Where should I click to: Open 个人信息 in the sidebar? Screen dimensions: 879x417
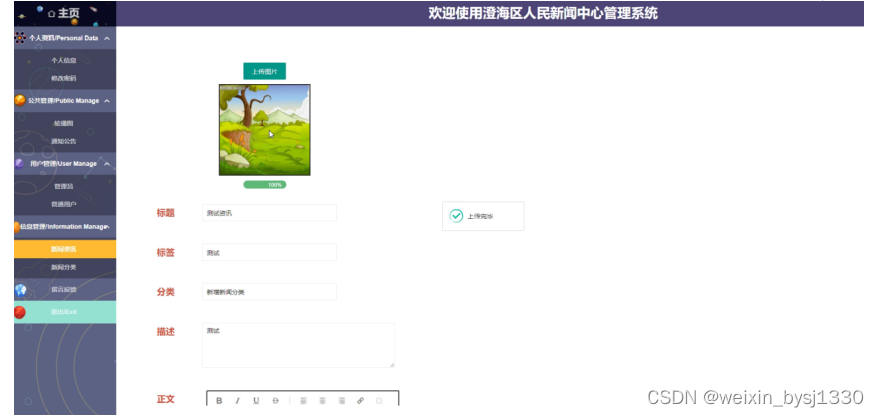tap(65, 61)
